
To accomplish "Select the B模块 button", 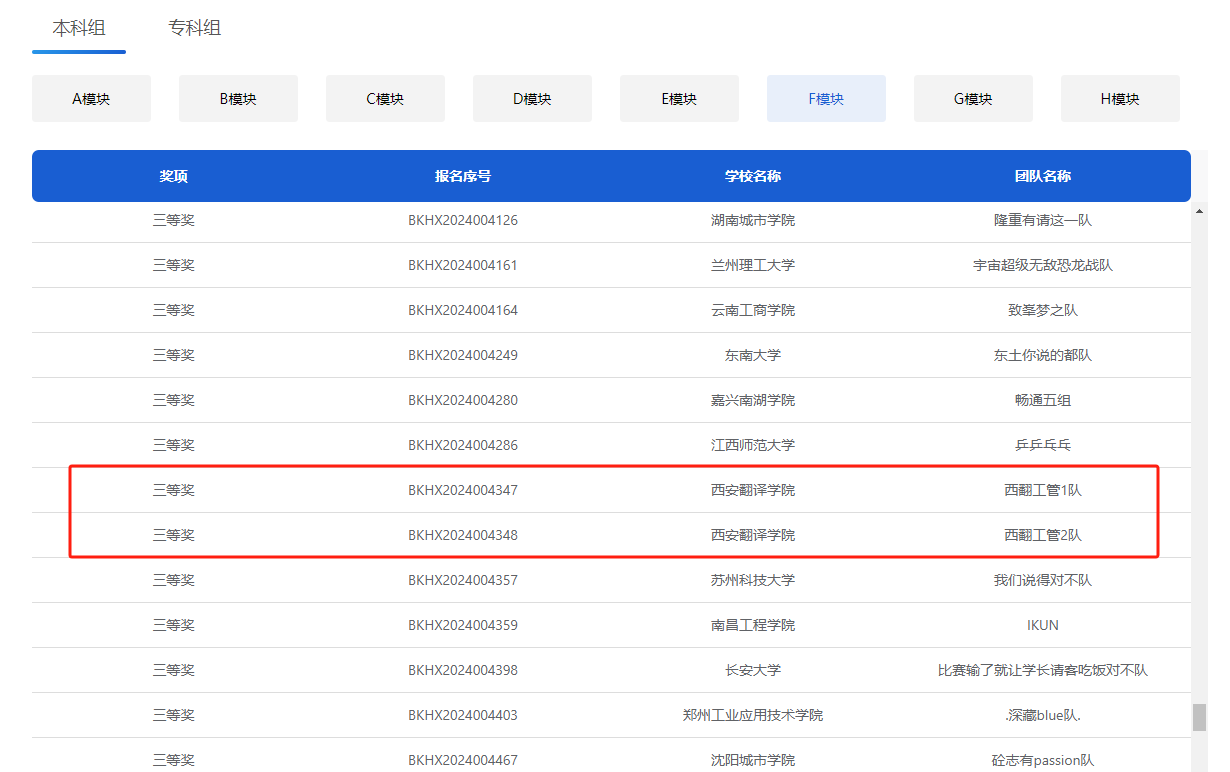I will tap(238, 99).
